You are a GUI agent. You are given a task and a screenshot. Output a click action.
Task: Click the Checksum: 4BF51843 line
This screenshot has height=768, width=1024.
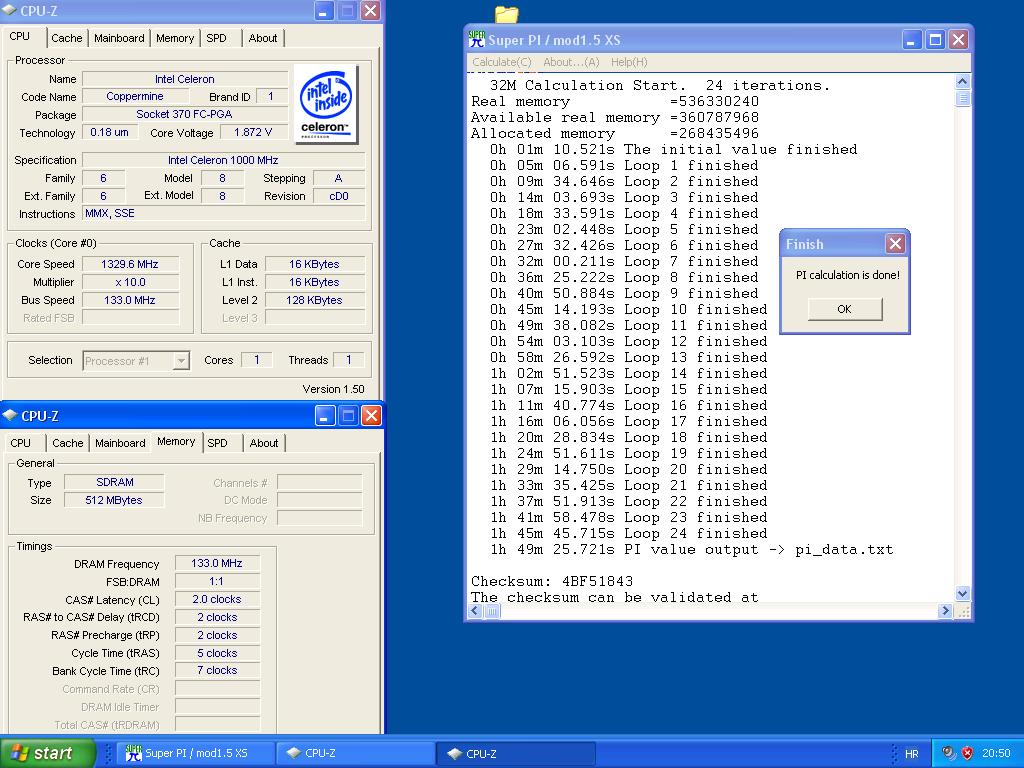click(552, 581)
